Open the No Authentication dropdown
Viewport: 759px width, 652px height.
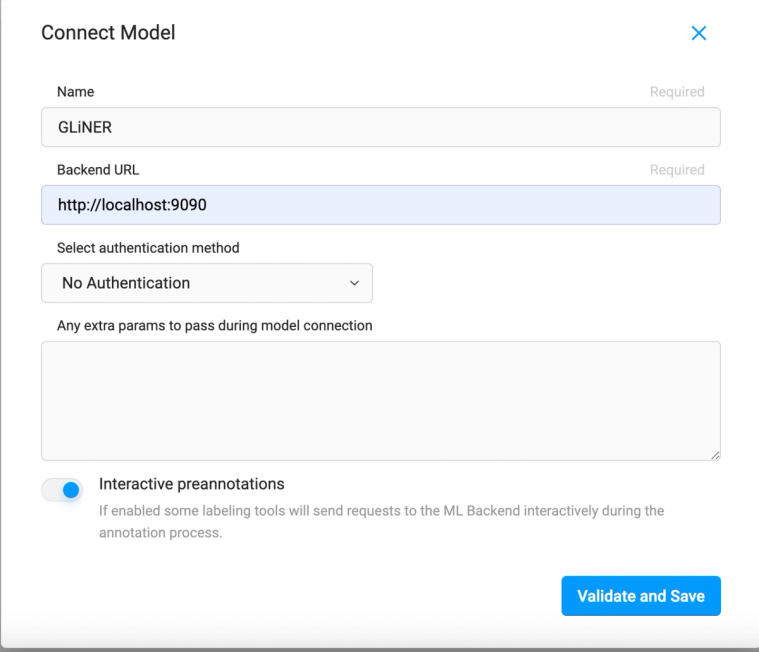click(x=206, y=283)
